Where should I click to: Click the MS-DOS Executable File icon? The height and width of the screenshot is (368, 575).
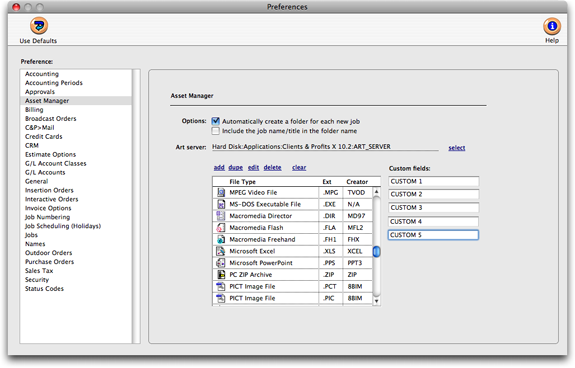pyautogui.click(x=221, y=204)
